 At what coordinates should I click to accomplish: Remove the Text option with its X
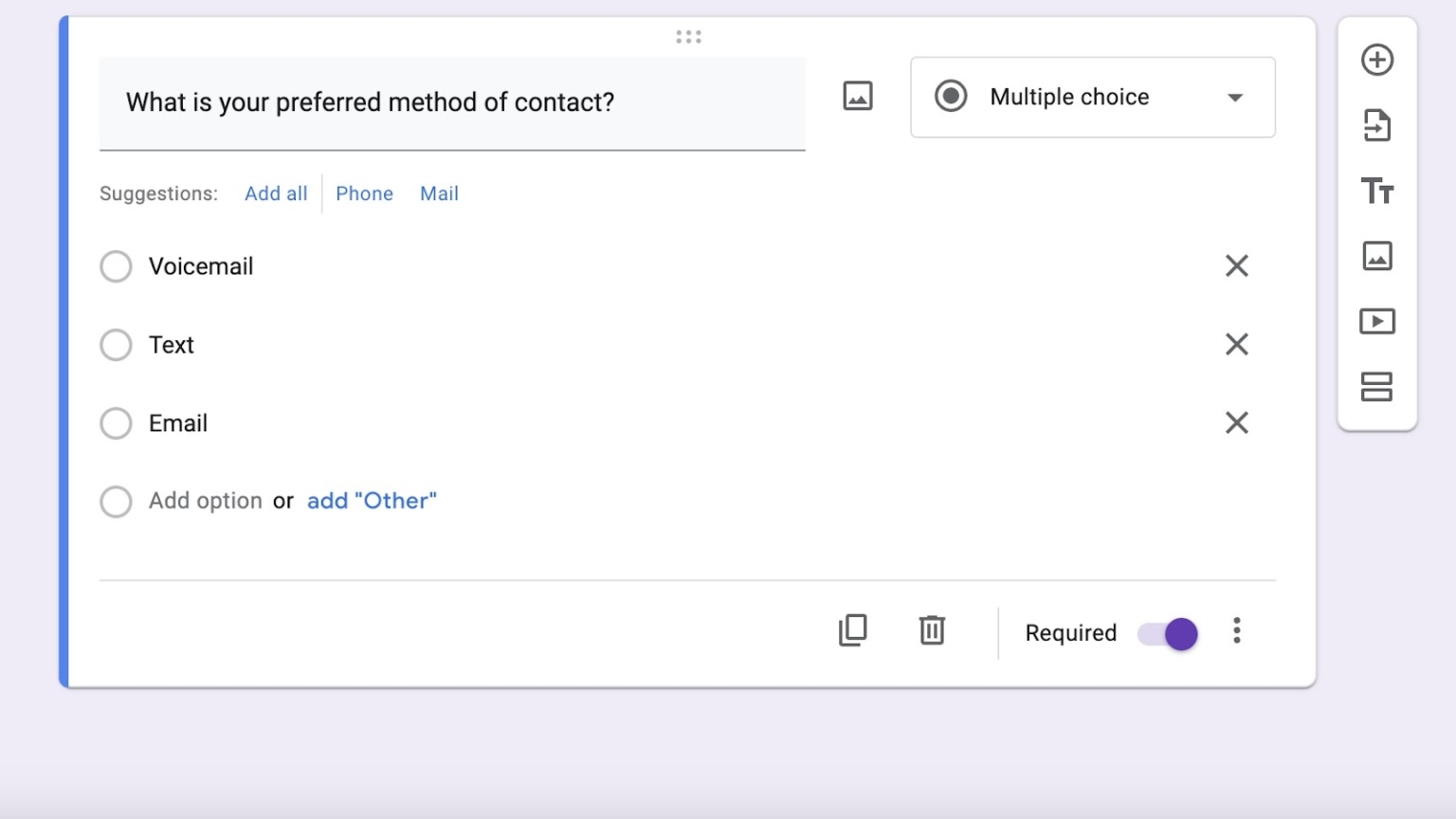1236,344
